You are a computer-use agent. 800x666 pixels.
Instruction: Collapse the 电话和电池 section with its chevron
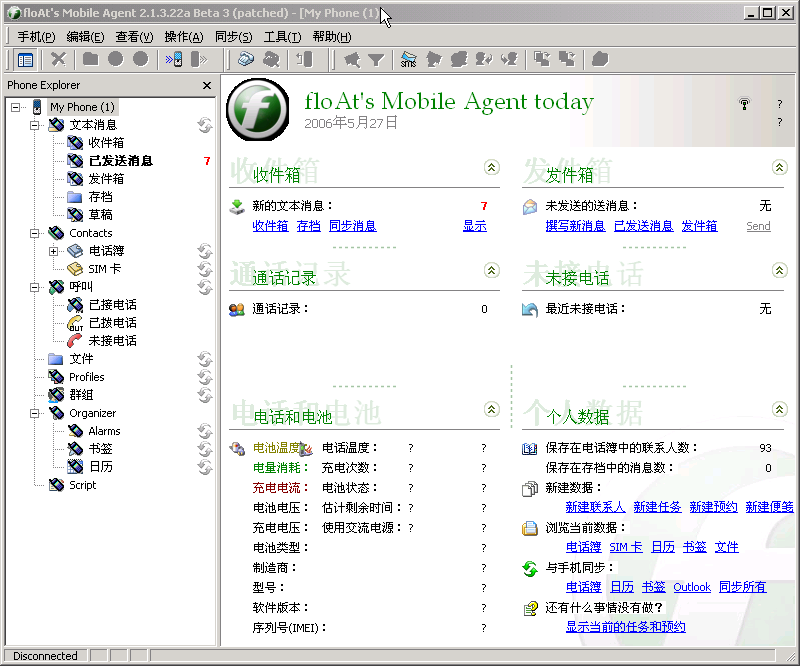pos(491,409)
